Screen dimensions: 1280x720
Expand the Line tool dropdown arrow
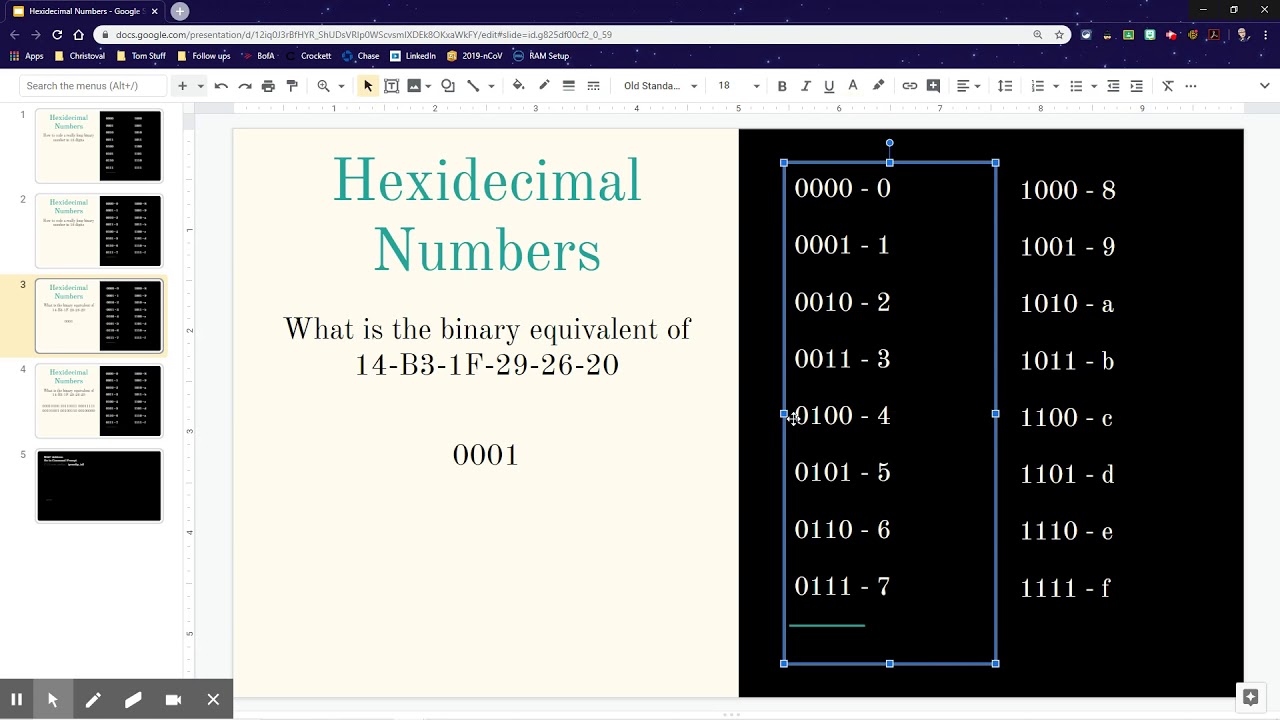491,86
